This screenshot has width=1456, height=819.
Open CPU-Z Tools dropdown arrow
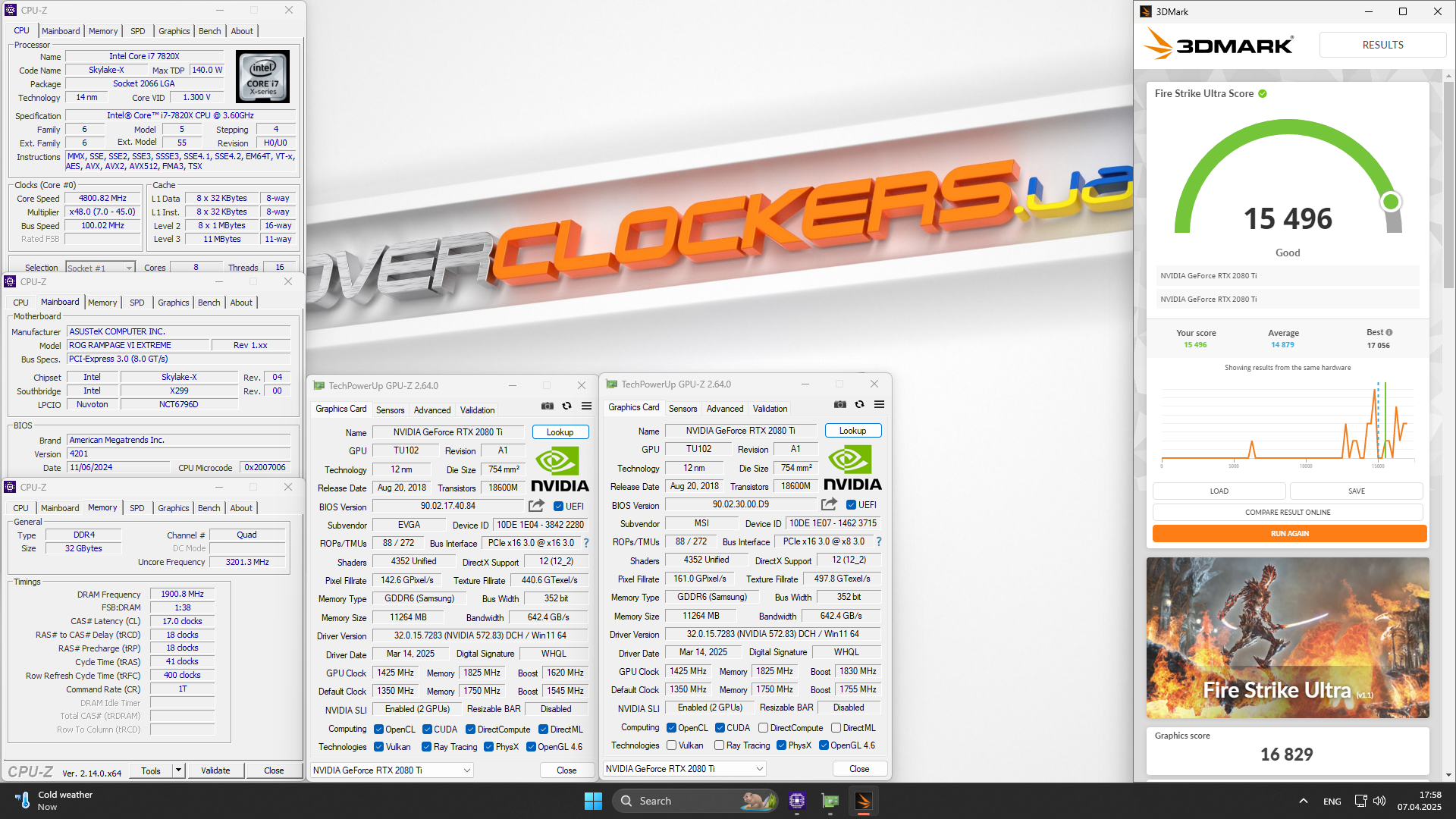178,770
